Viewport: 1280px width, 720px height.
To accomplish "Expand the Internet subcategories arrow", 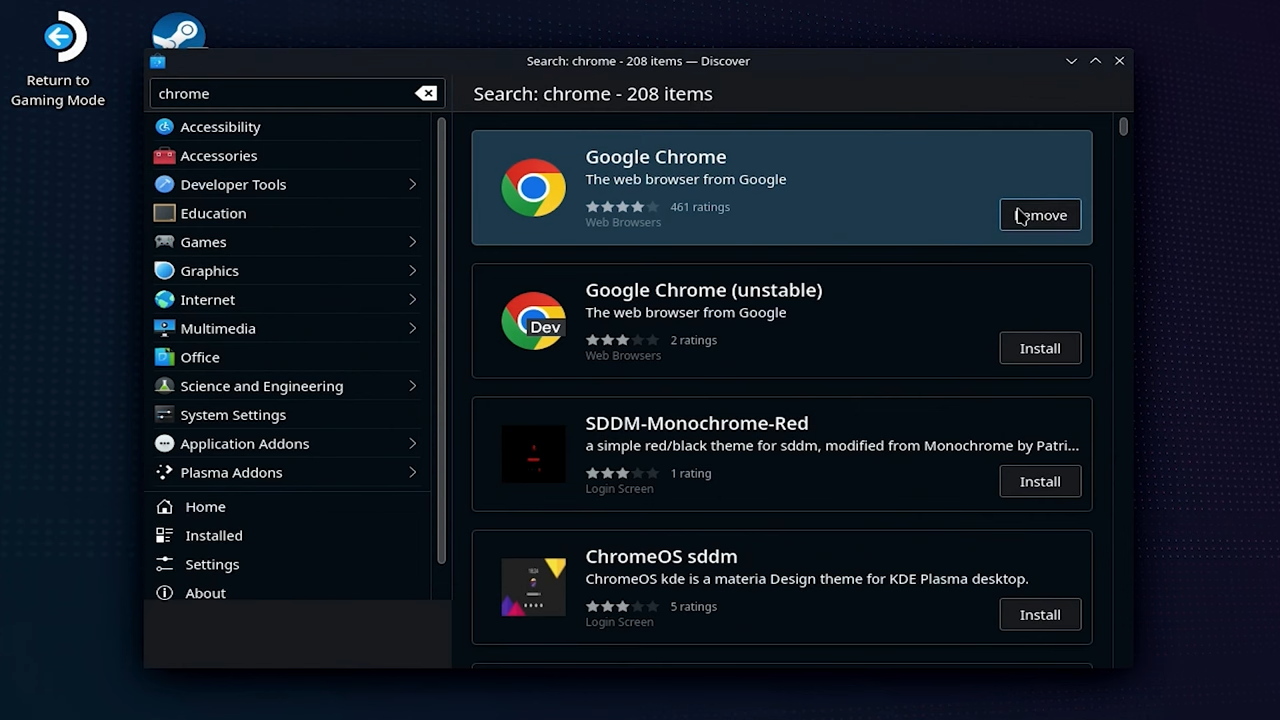I will coord(413,300).
